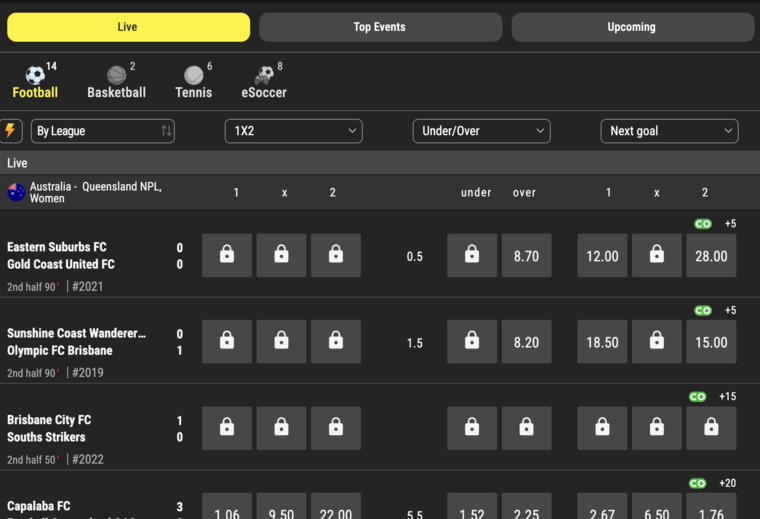Open the 1X2 market dropdown
This screenshot has width=760, height=519.
click(x=293, y=131)
